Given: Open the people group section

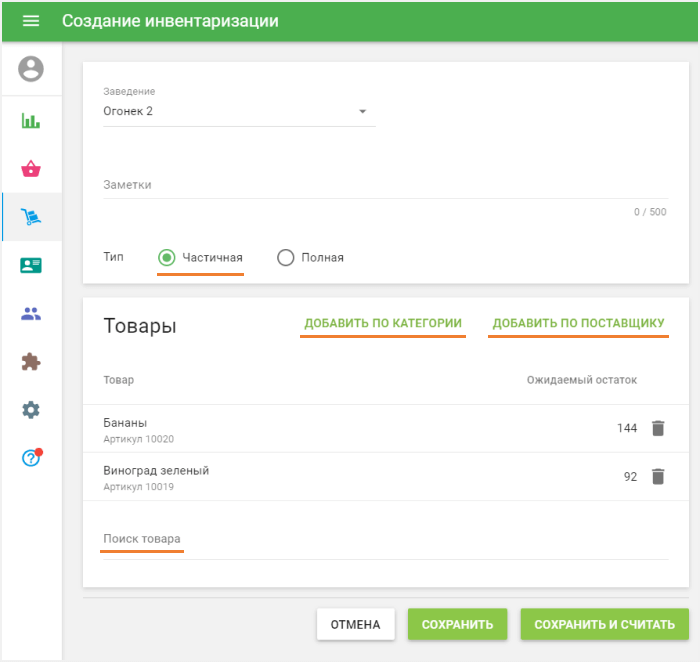Looking at the screenshot, I should (31, 313).
